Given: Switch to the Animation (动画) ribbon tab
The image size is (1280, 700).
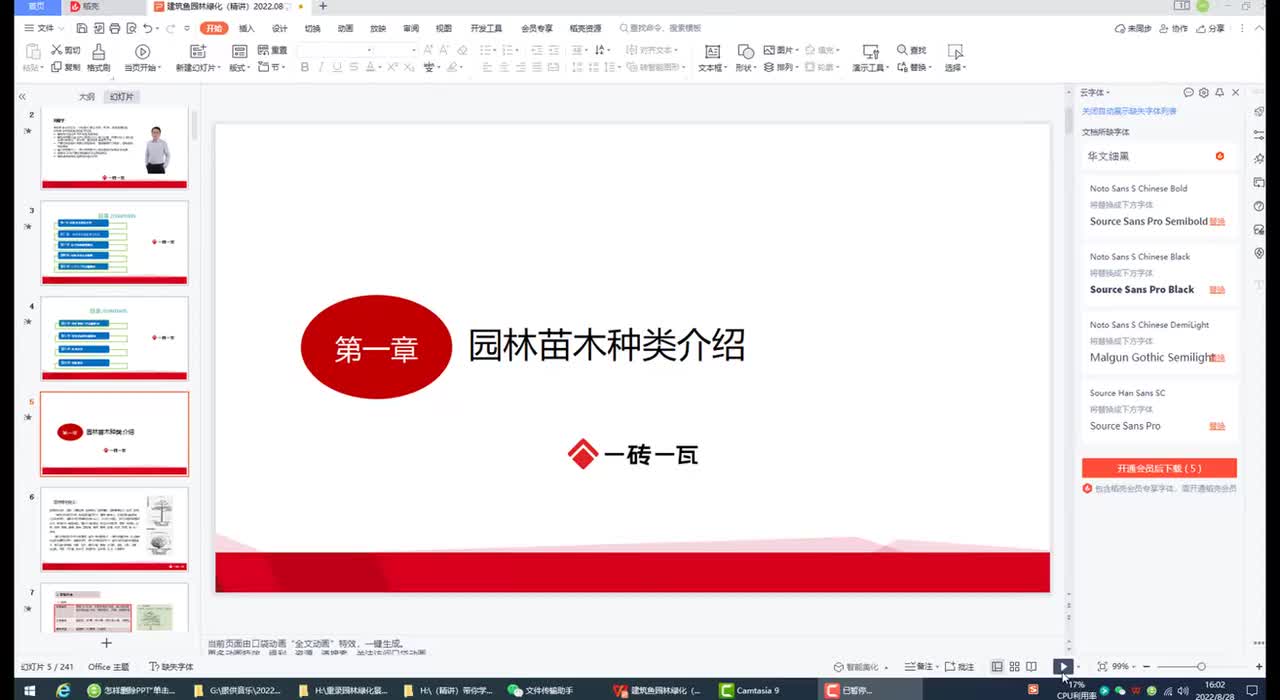Looking at the screenshot, I should coord(345,28).
